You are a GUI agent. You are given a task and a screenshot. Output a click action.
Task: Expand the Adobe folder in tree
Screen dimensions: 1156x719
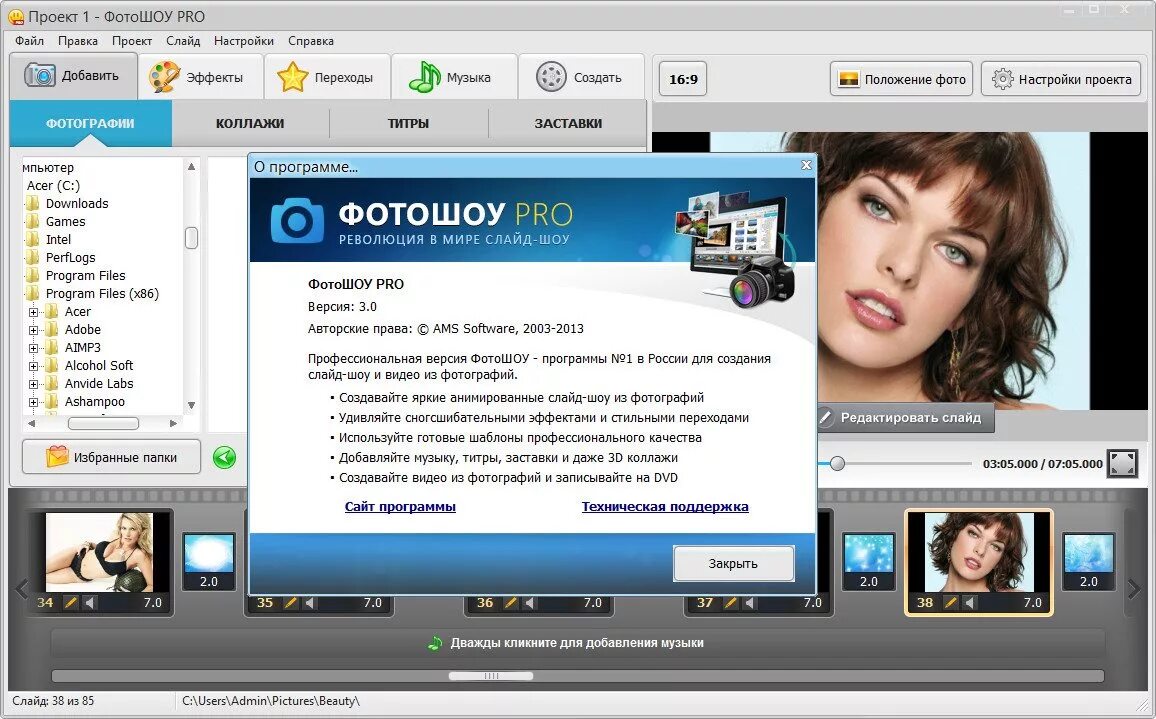point(33,330)
